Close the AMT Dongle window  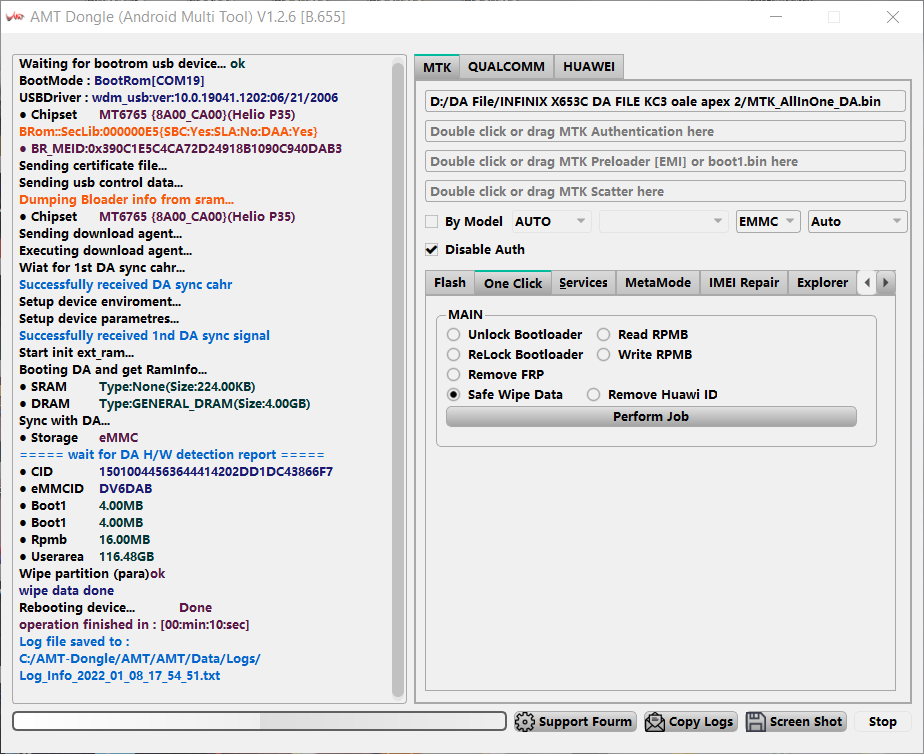click(893, 17)
